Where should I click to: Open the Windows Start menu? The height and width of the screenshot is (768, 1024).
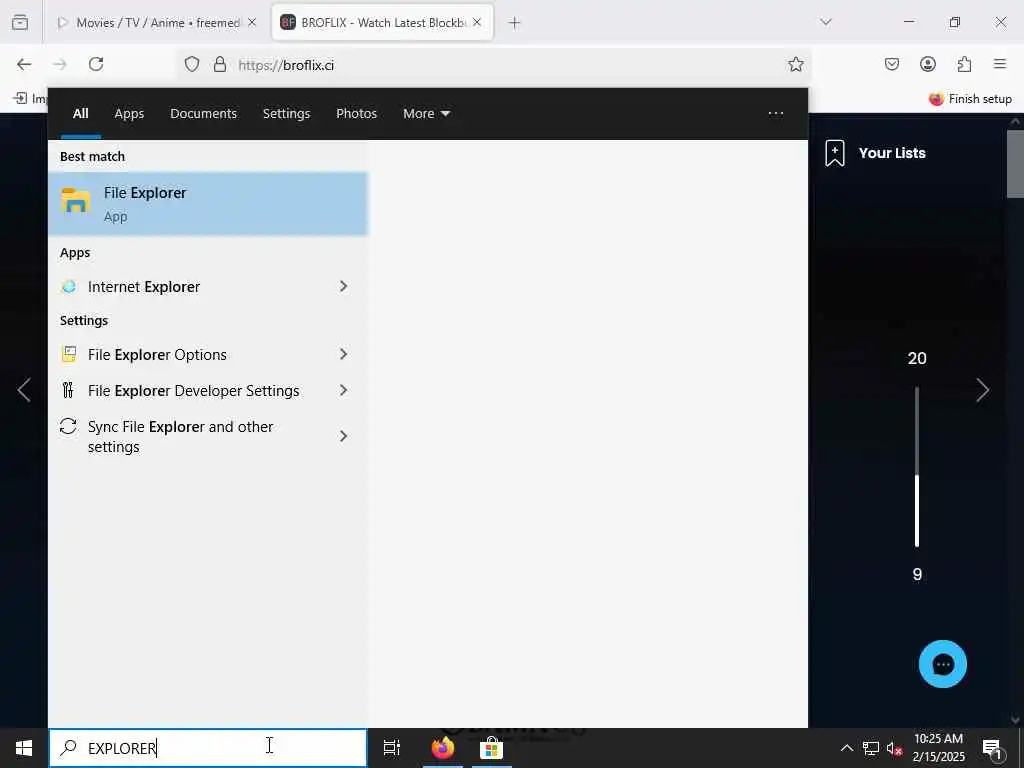tap(24, 748)
